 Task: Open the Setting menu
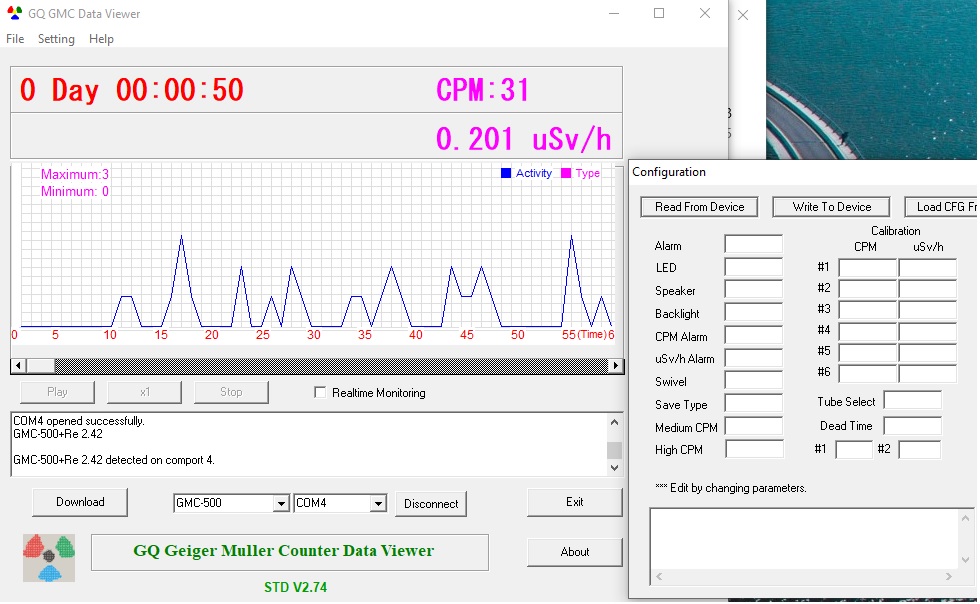point(56,39)
